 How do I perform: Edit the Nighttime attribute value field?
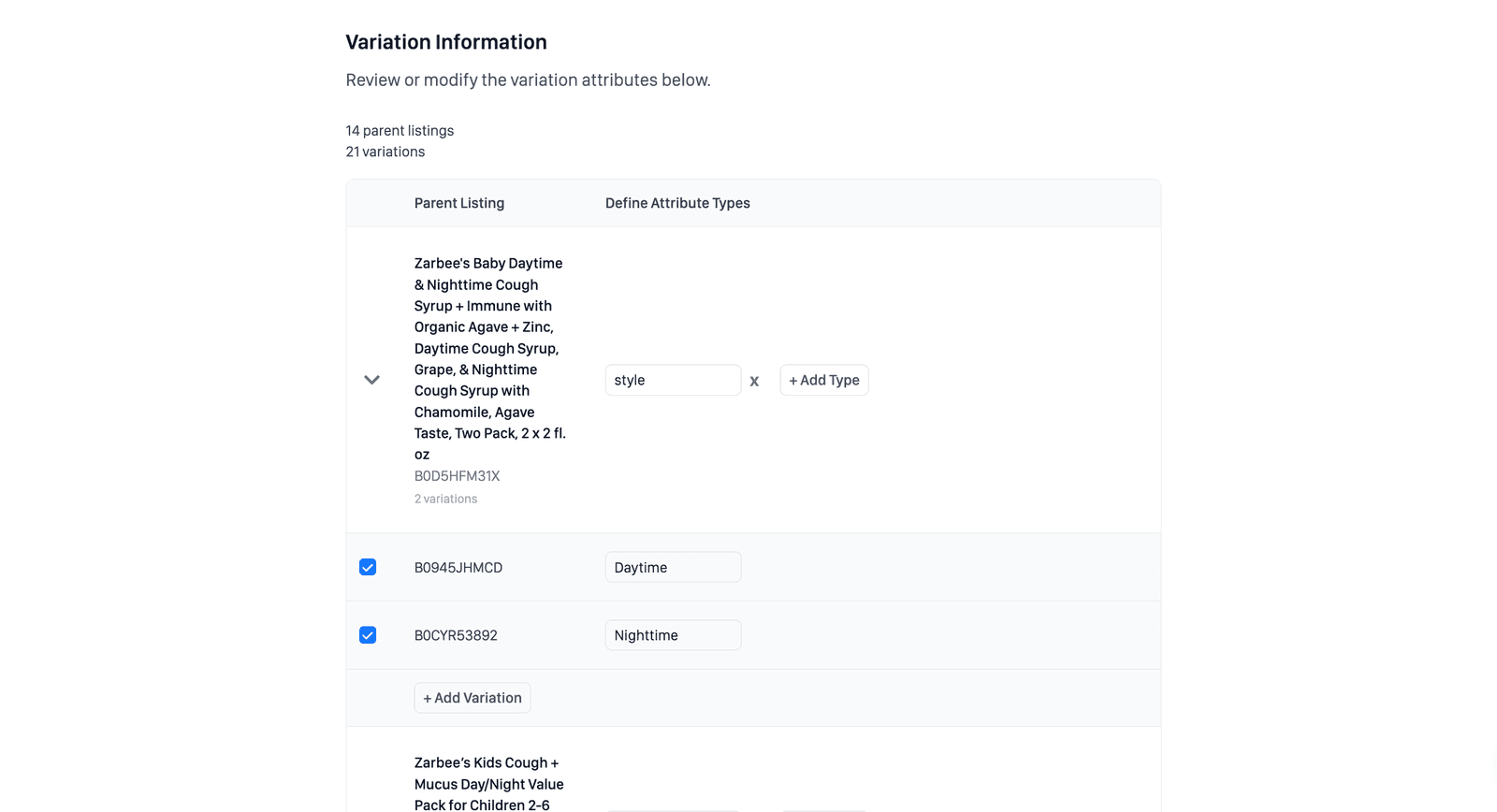tap(673, 635)
